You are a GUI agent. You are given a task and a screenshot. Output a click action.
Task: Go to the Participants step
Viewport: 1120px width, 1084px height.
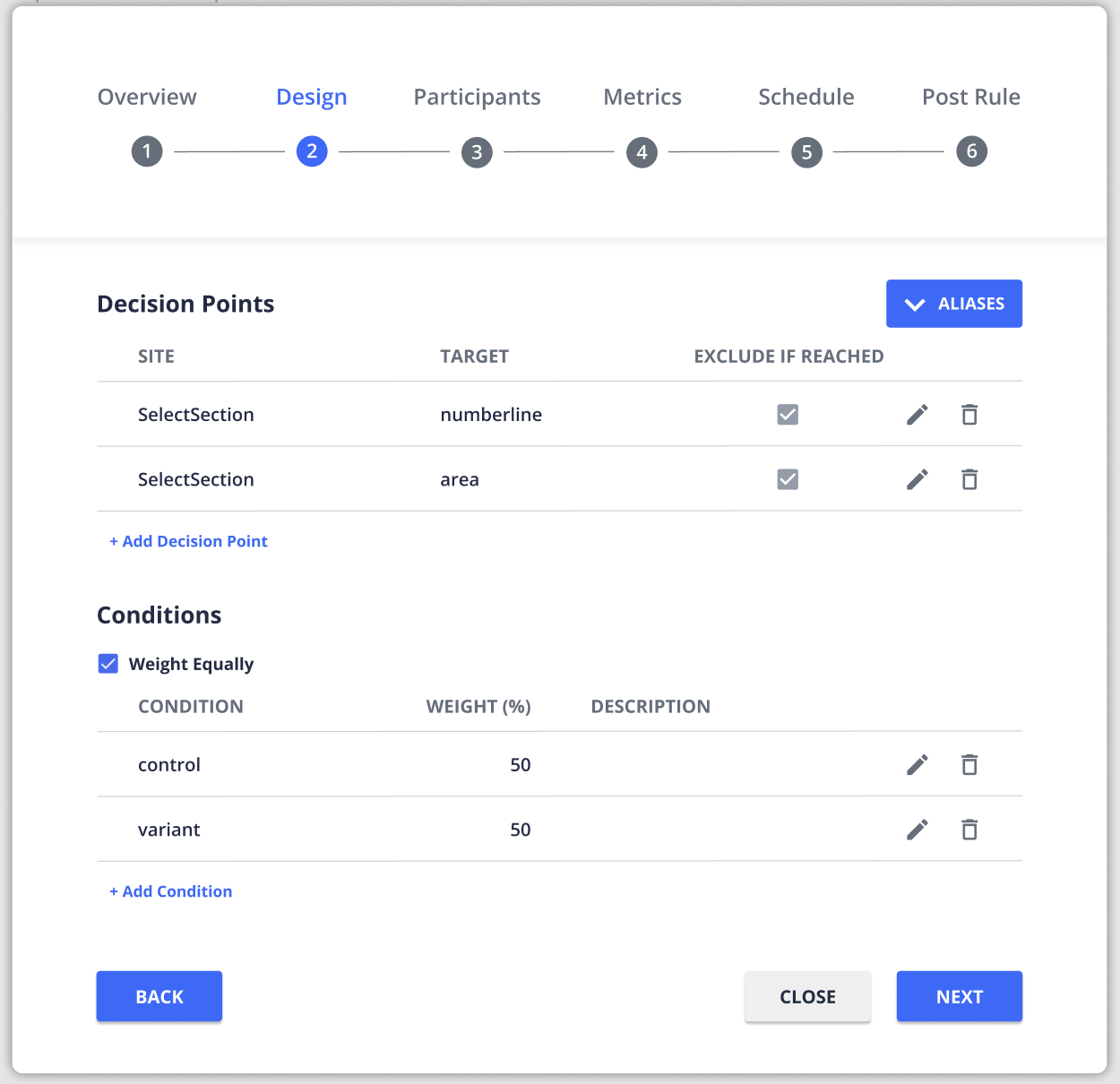(477, 151)
